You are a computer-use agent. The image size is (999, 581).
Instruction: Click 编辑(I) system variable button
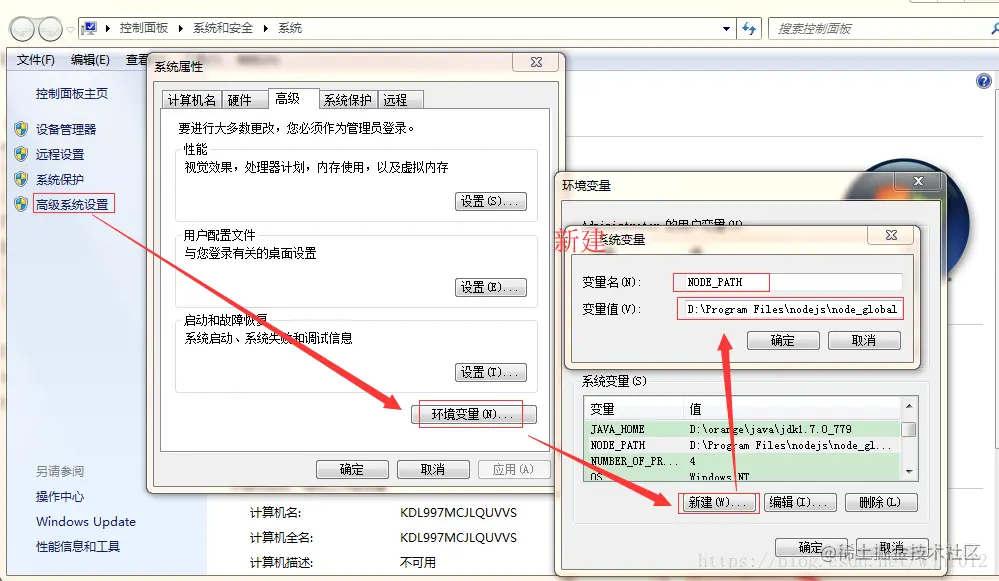pyautogui.click(x=798, y=503)
